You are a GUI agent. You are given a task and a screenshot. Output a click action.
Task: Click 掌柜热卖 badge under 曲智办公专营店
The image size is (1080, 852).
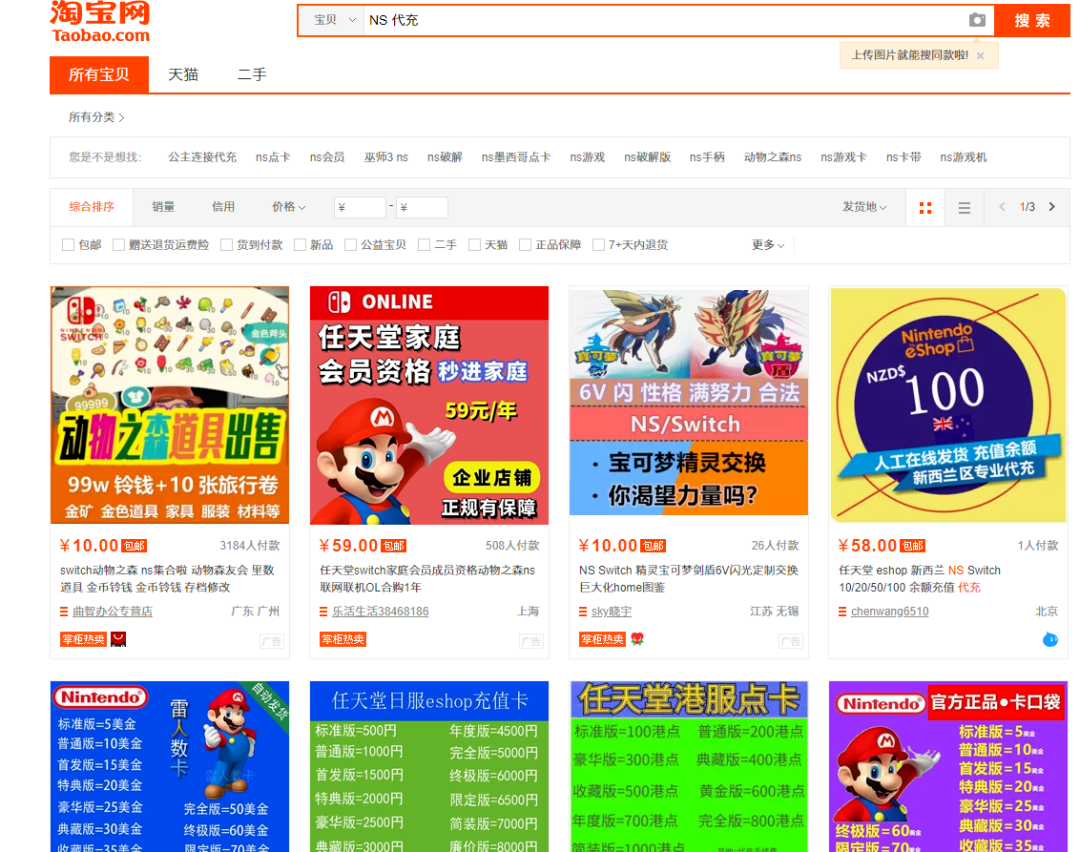(x=83, y=640)
